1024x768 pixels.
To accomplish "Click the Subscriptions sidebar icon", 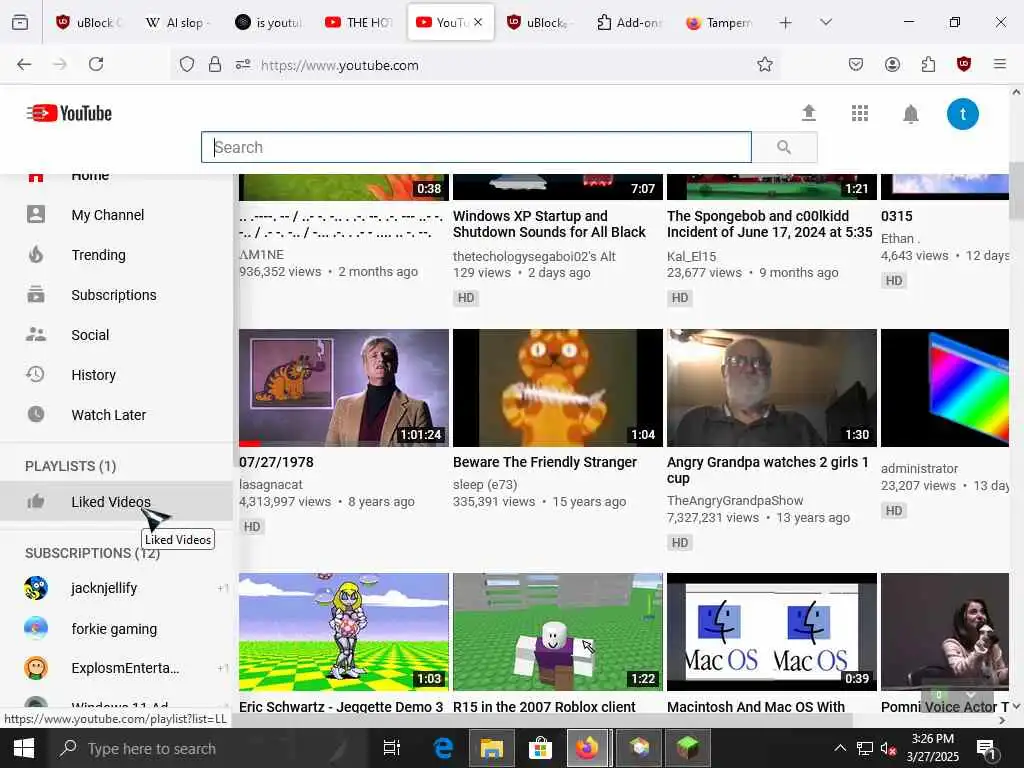I will 36,295.
